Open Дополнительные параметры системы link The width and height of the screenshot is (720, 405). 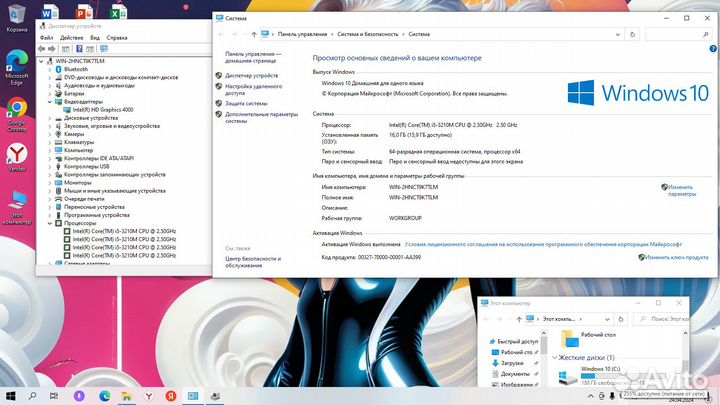pos(261,118)
